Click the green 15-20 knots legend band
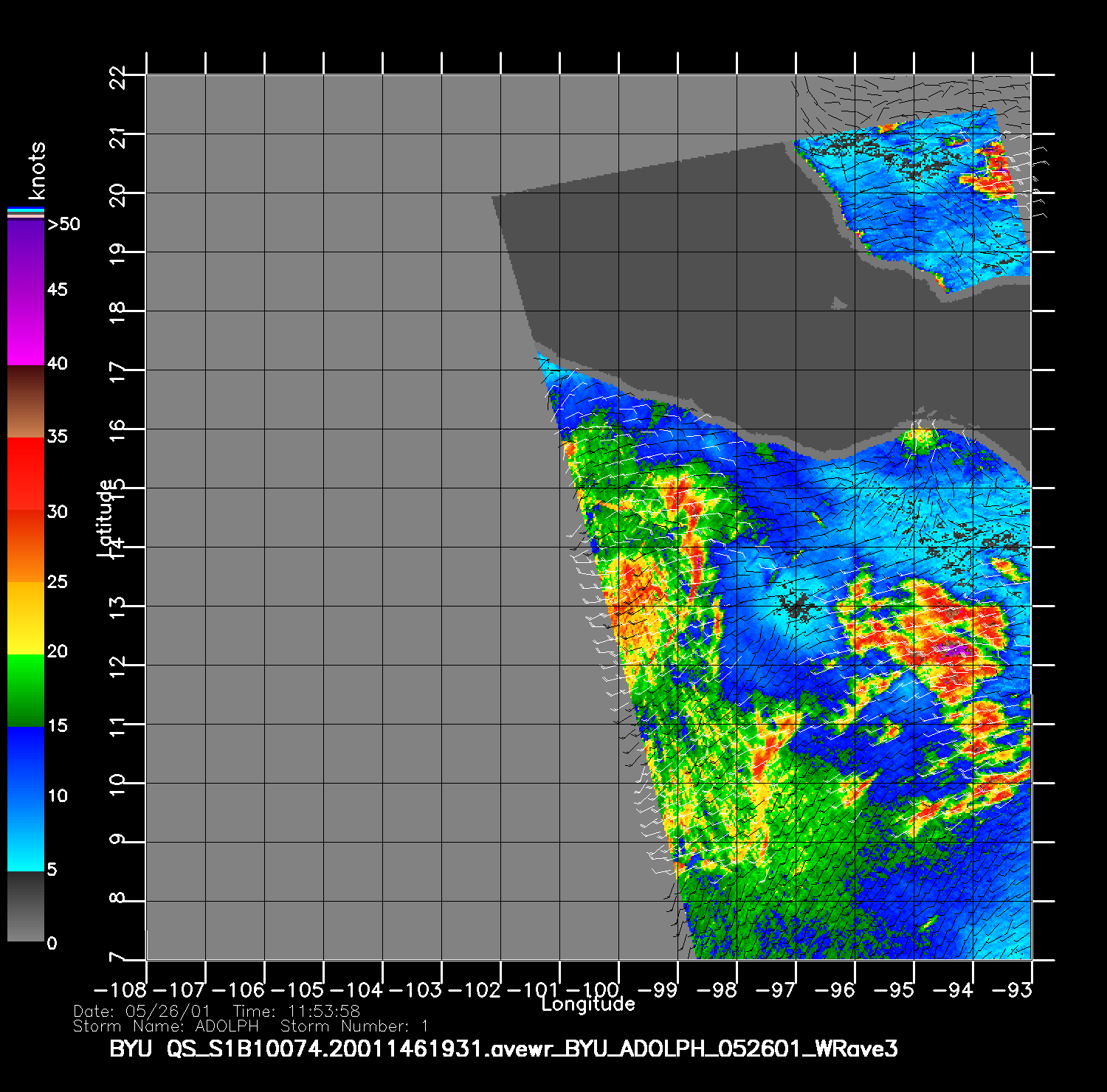The width and height of the screenshot is (1107, 1092). coord(25,690)
